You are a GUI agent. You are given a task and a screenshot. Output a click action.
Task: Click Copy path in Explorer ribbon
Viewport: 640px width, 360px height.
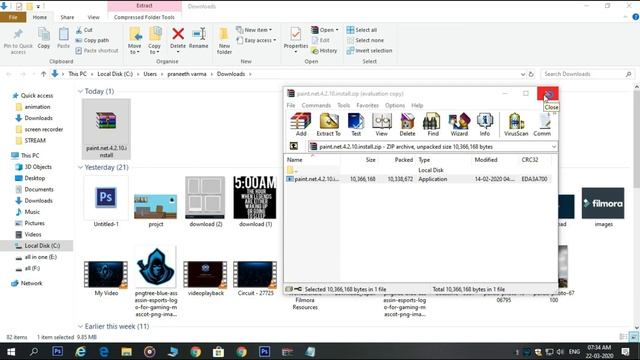(92, 40)
